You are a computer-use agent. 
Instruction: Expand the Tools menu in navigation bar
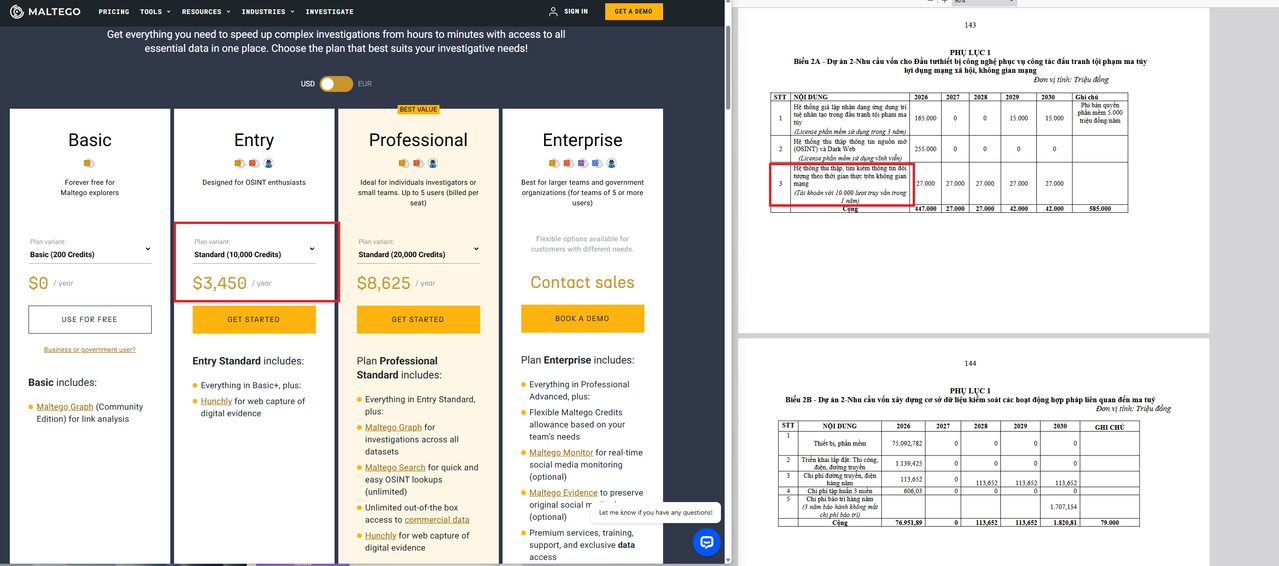[155, 12]
